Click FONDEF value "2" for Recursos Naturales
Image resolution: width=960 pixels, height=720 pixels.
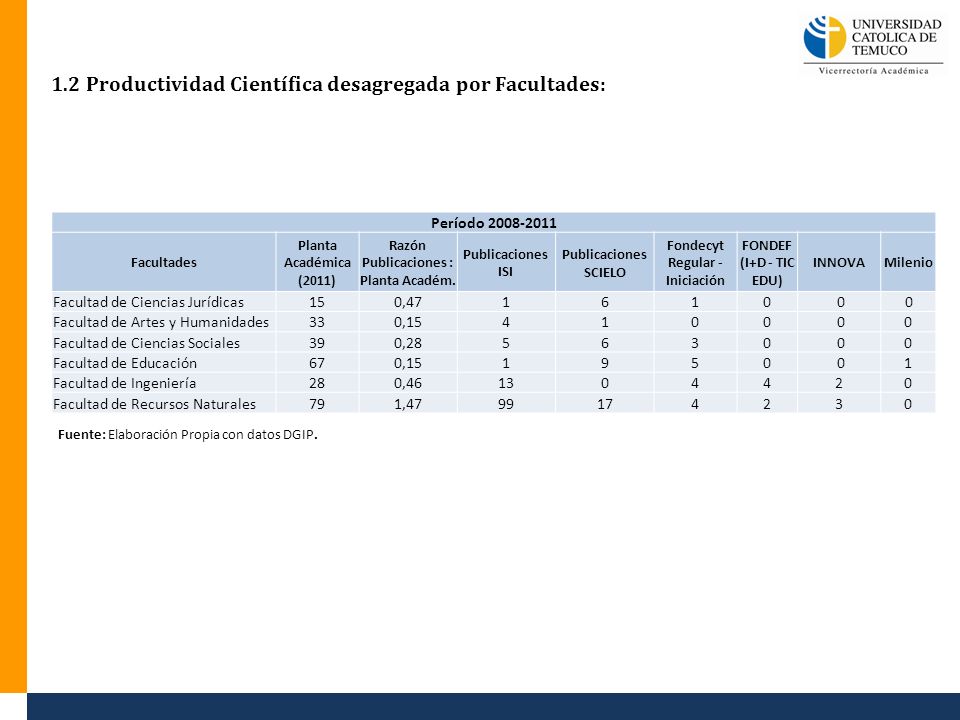[x=767, y=404]
